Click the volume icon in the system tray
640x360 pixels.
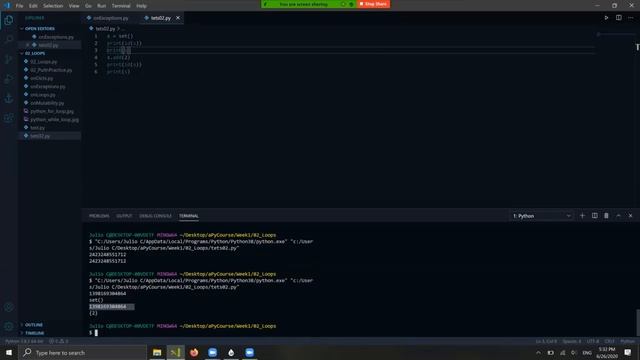[x=574, y=353]
